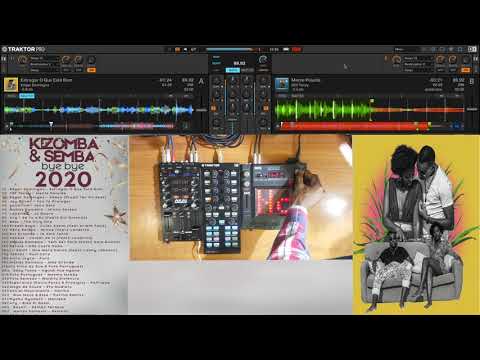Open the first effect dropdown in left FX unit
This screenshot has height=360, width=480.
(44, 58)
